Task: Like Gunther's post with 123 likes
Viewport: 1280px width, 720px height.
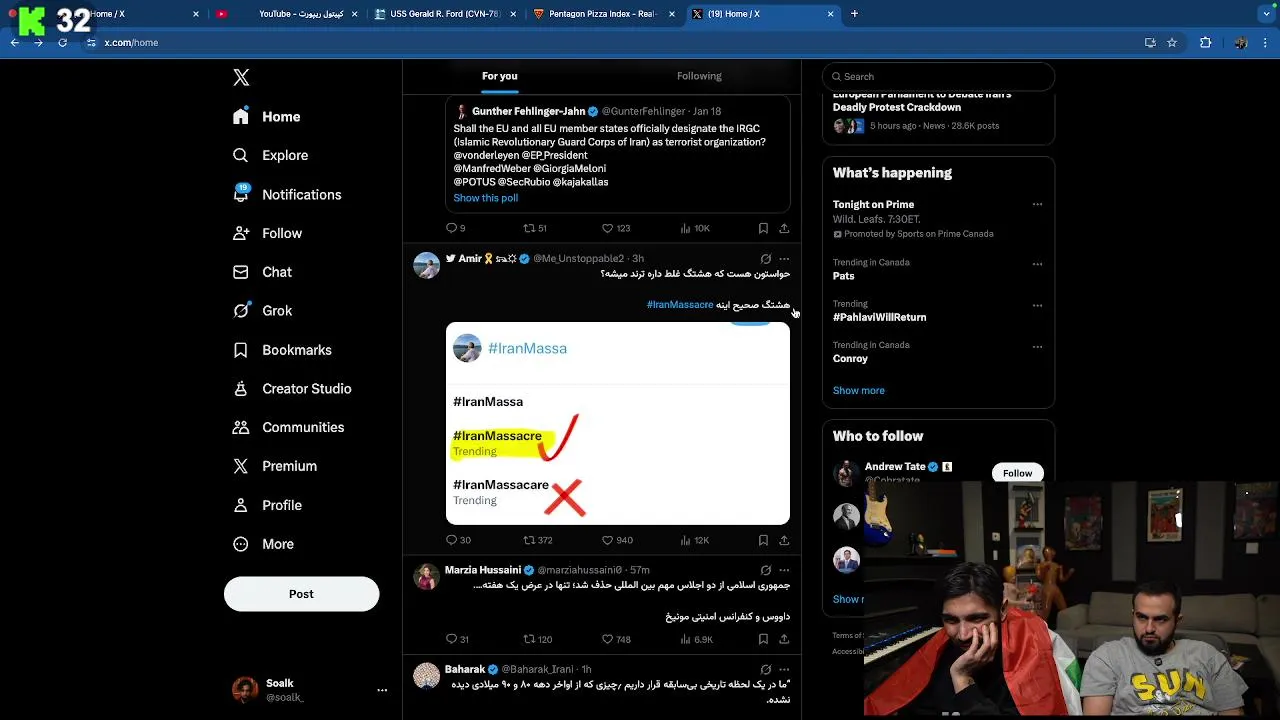Action: click(x=616, y=228)
